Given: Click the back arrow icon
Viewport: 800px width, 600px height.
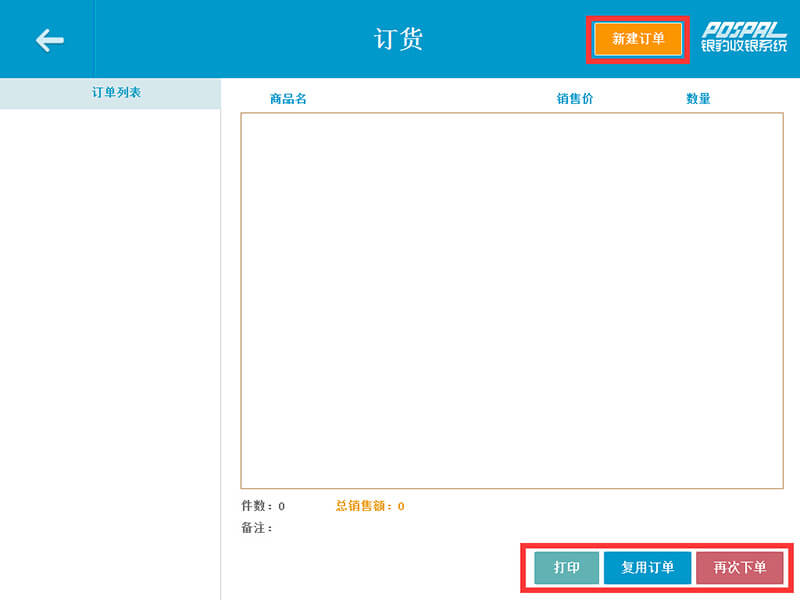Looking at the screenshot, I should (49, 39).
